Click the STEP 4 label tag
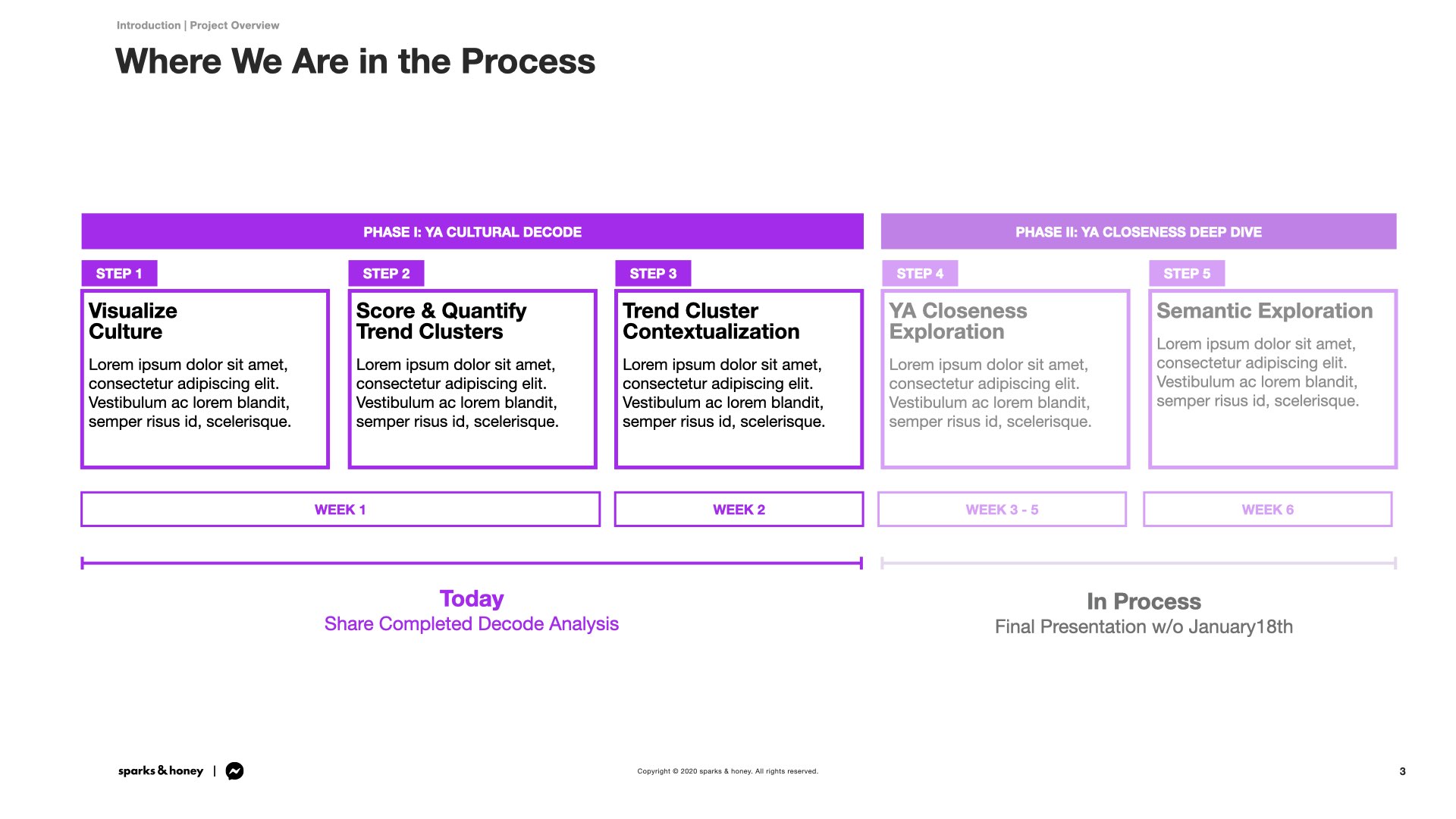 (x=920, y=274)
